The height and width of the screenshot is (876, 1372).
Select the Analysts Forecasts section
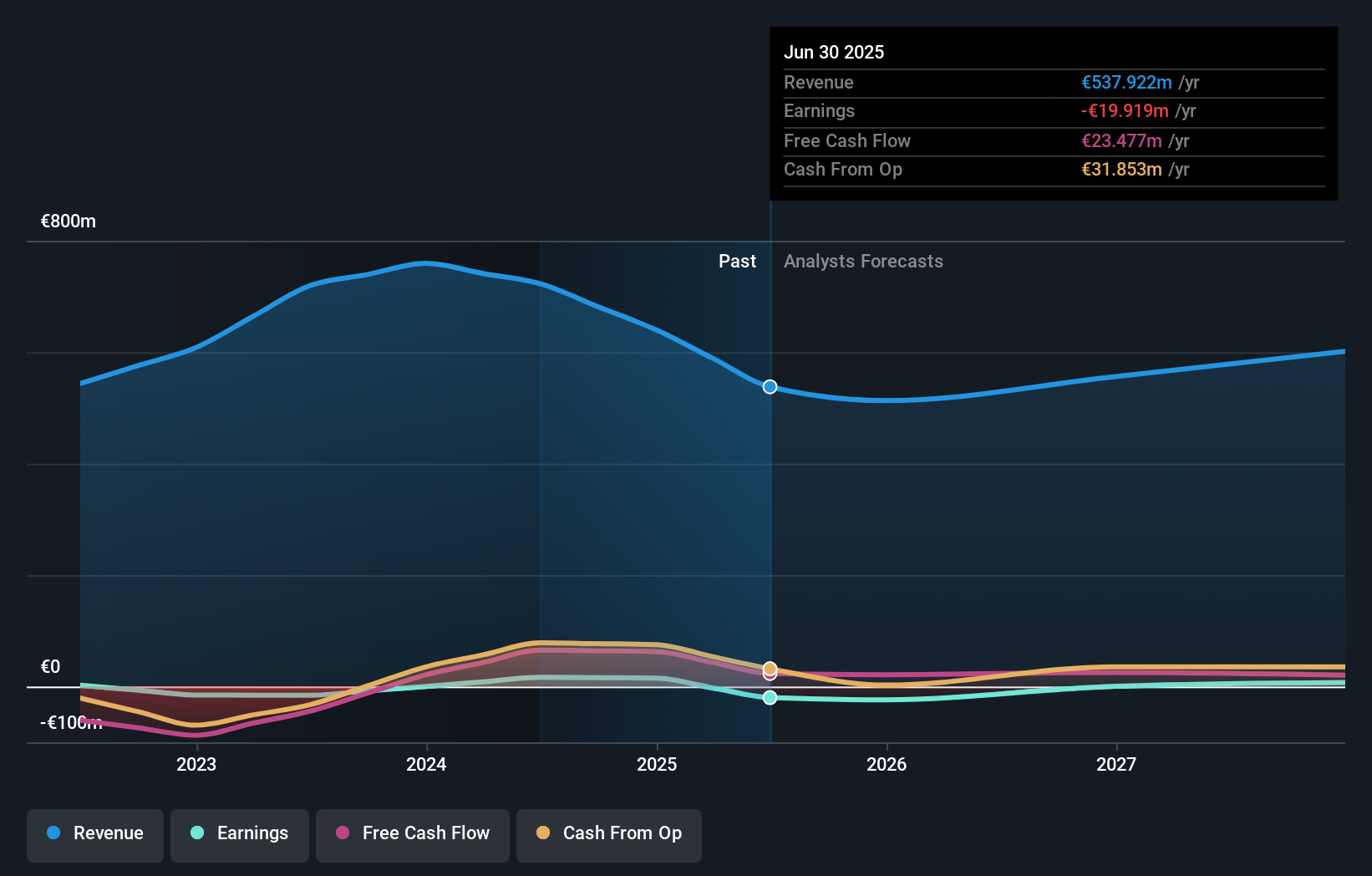863,261
